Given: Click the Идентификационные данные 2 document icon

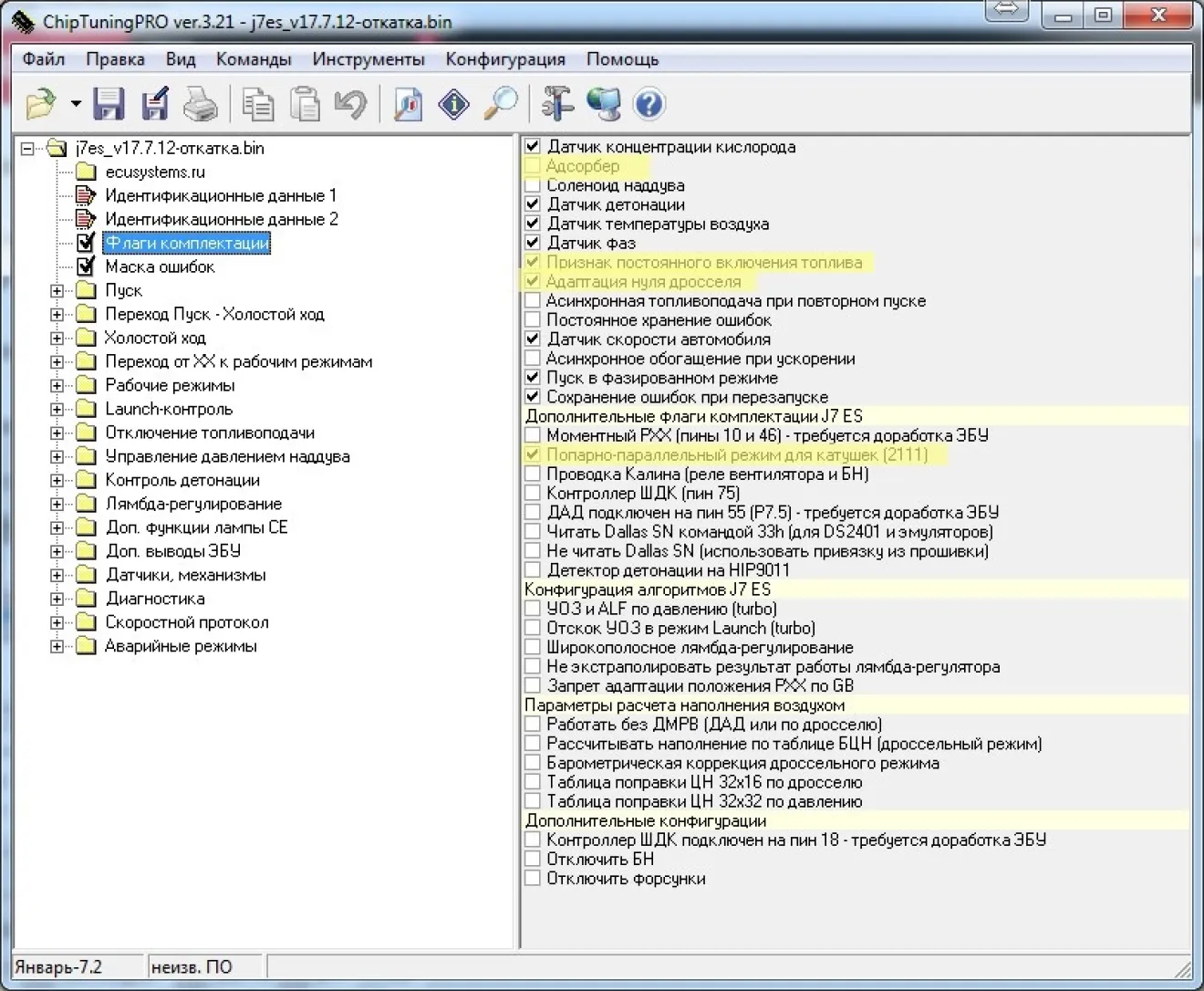Looking at the screenshot, I should point(86,219).
